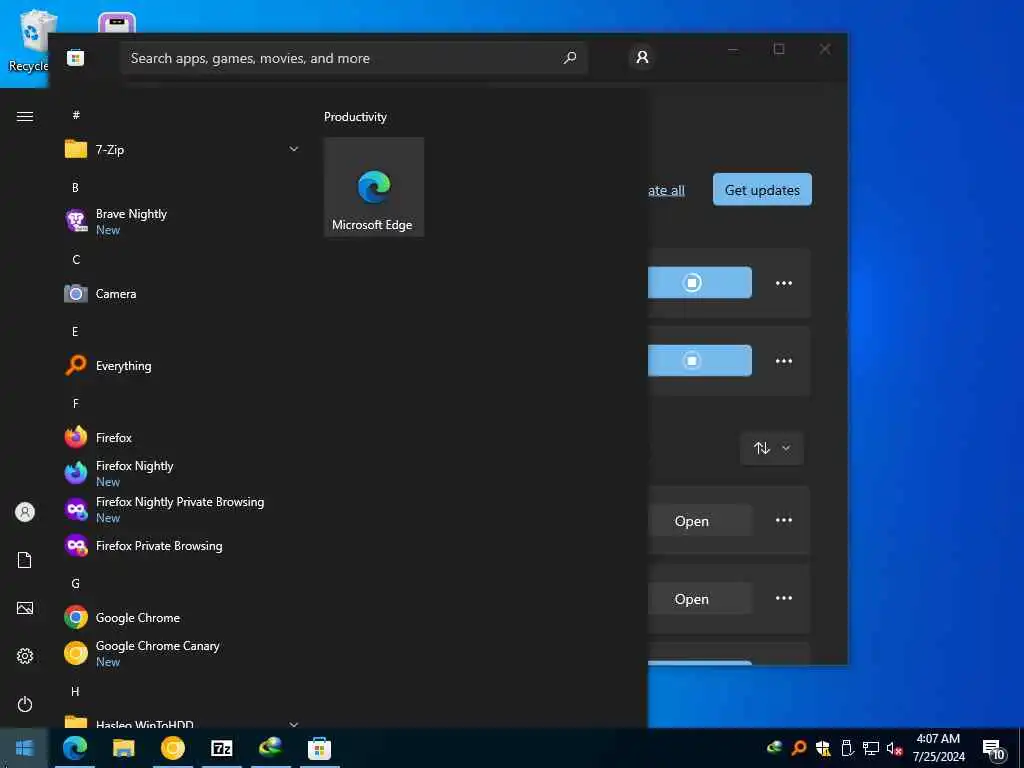Click the network icon in system tray
The height and width of the screenshot is (768, 1024).
click(x=870, y=748)
